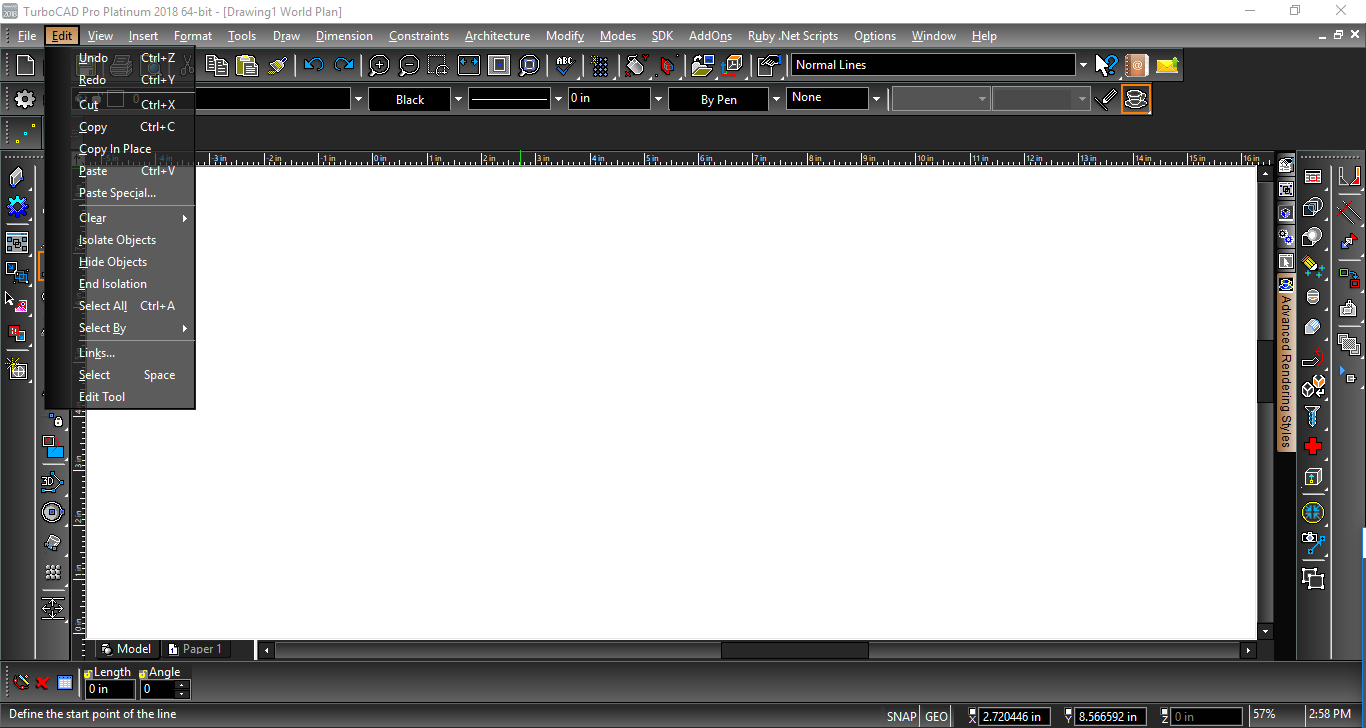Open the address book icon
Image resolution: width=1366 pixels, height=728 pixels.
[x=1137, y=65]
